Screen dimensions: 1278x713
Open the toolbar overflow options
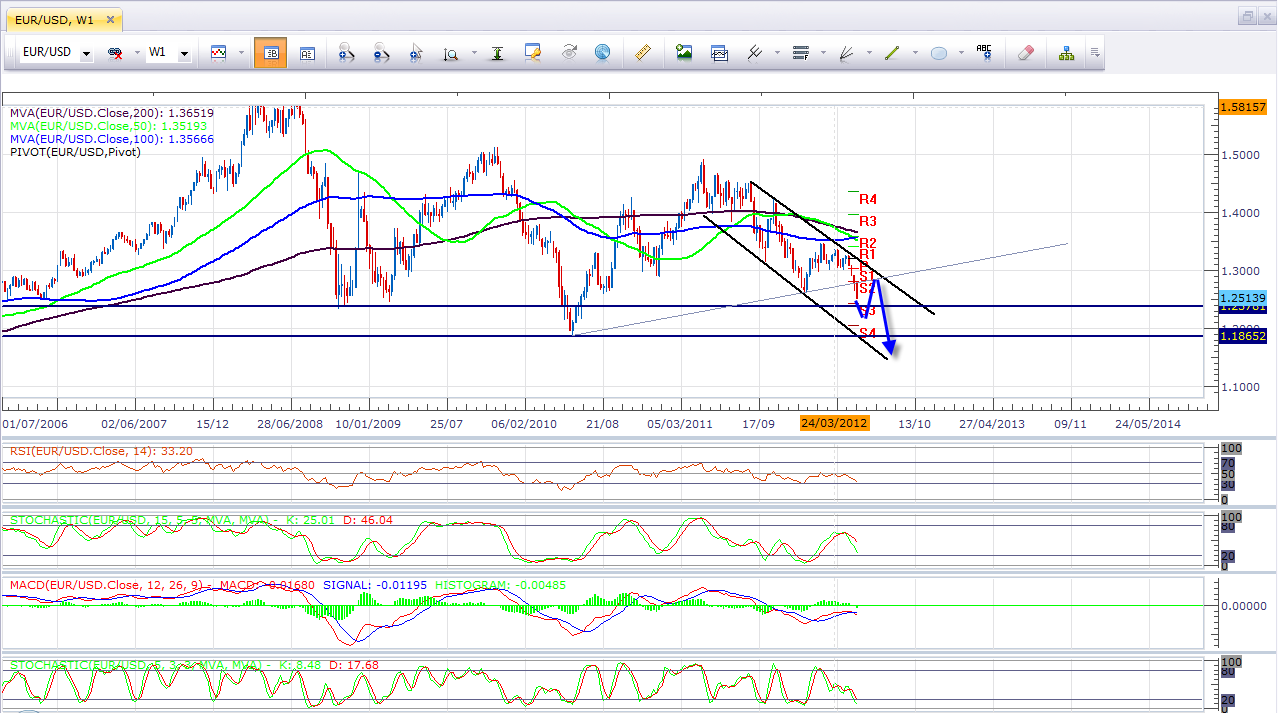[x=1095, y=53]
